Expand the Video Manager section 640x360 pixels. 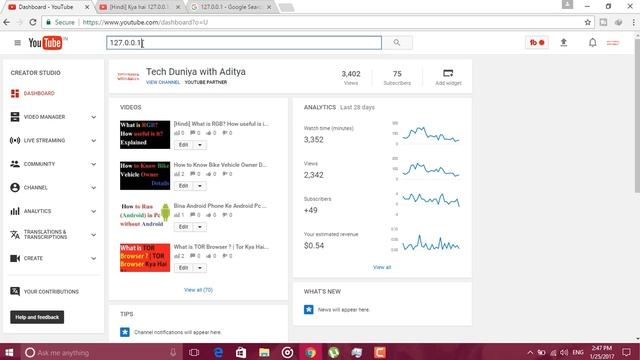coord(93,117)
